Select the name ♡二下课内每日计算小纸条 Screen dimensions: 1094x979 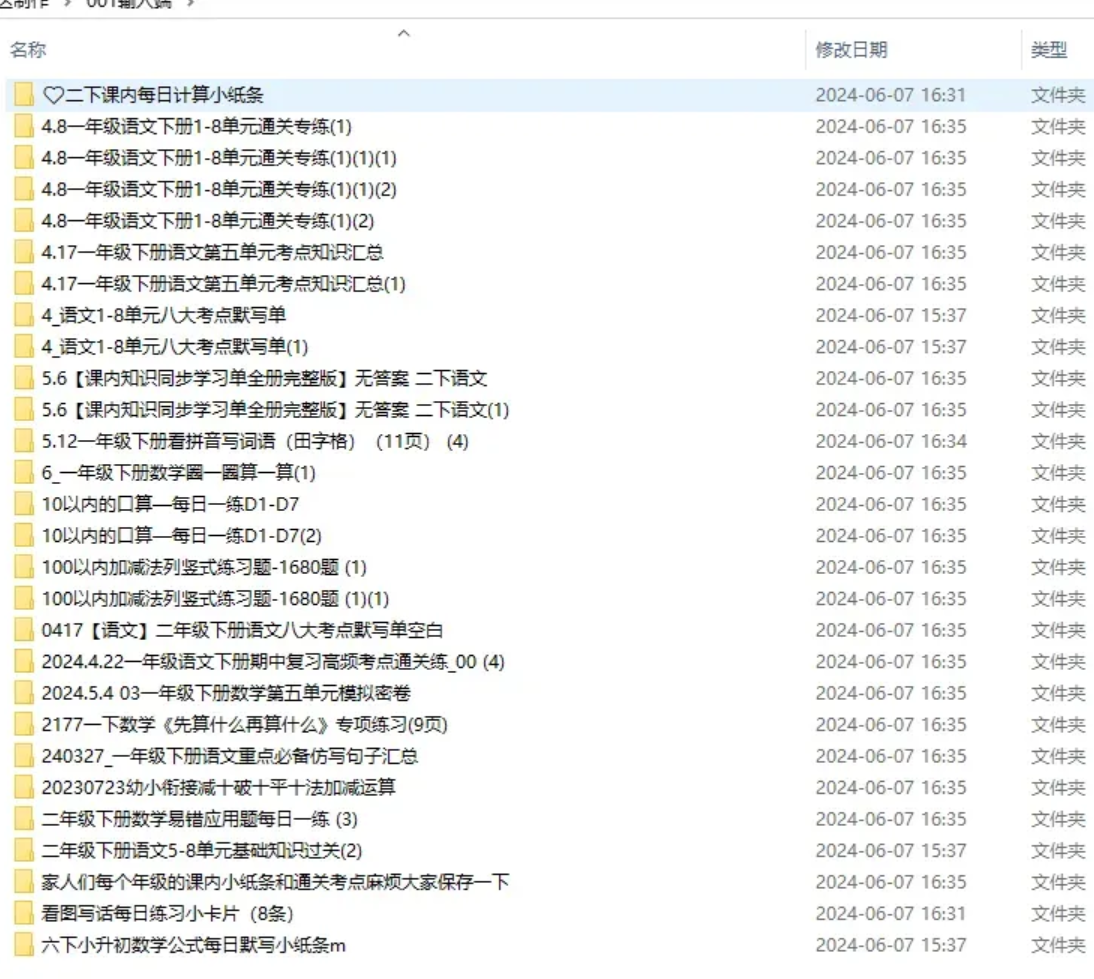pos(153,95)
